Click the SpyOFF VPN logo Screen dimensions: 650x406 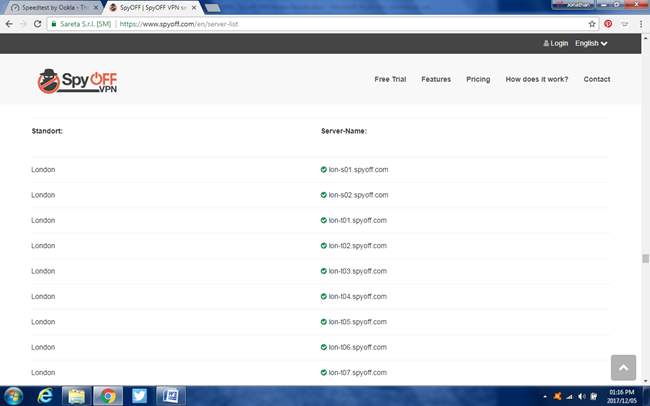click(x=78, y=81)
